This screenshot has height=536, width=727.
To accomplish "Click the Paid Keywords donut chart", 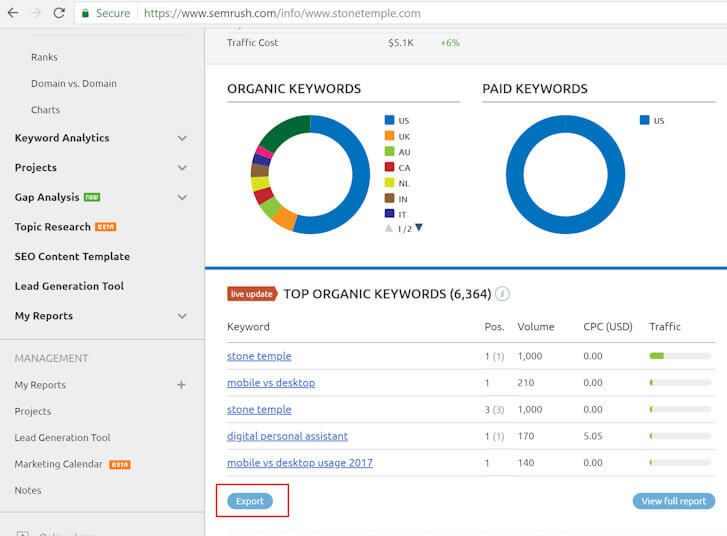I will coord(565,174).
